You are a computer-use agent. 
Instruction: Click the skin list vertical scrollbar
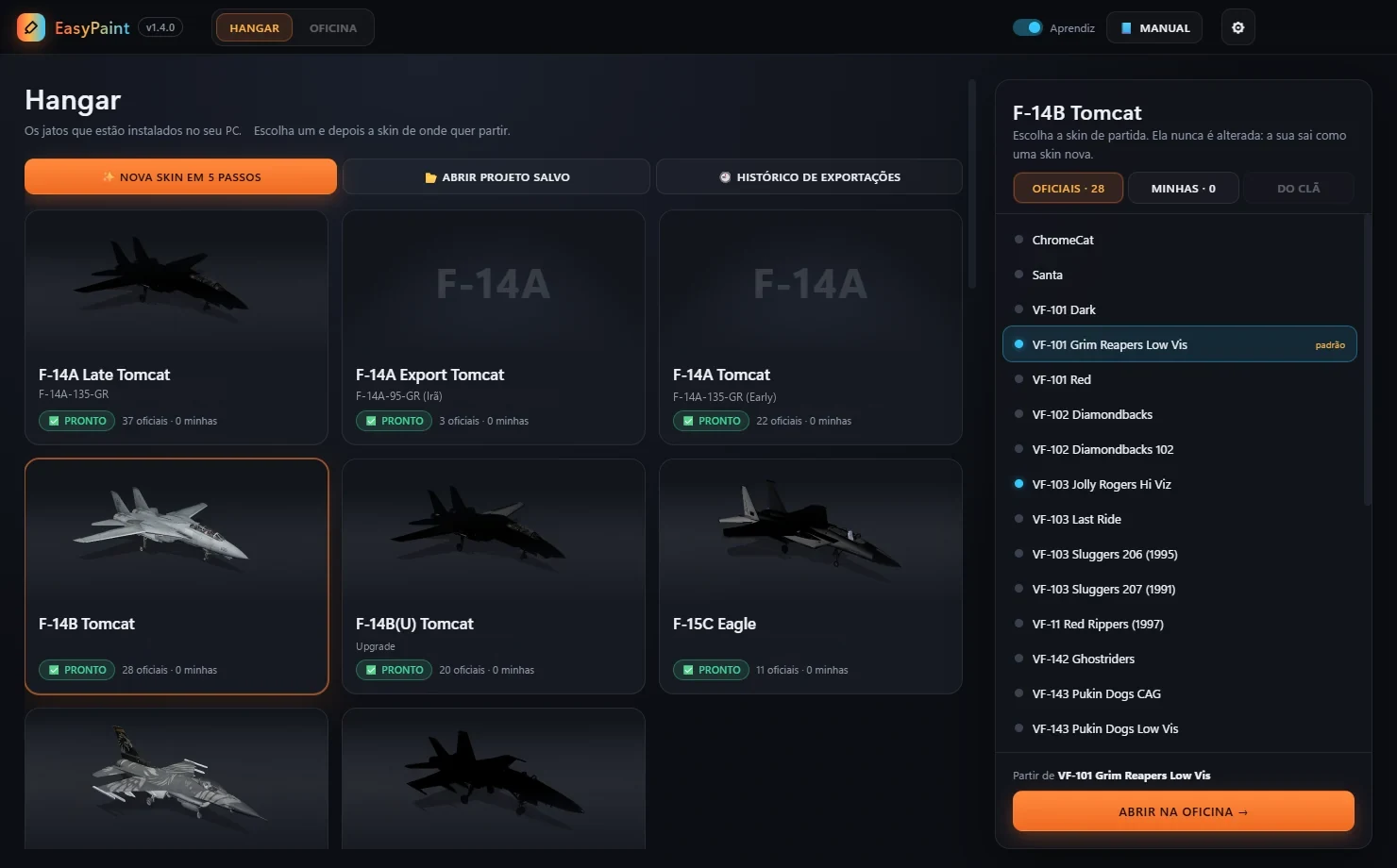pos(1368,359)
